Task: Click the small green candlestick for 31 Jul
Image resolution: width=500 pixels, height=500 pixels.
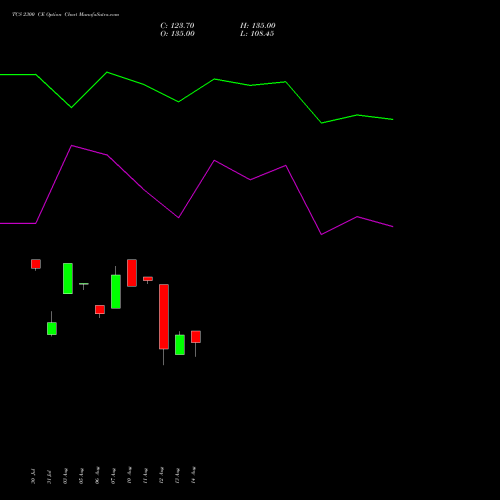Action: coord(52,328)
